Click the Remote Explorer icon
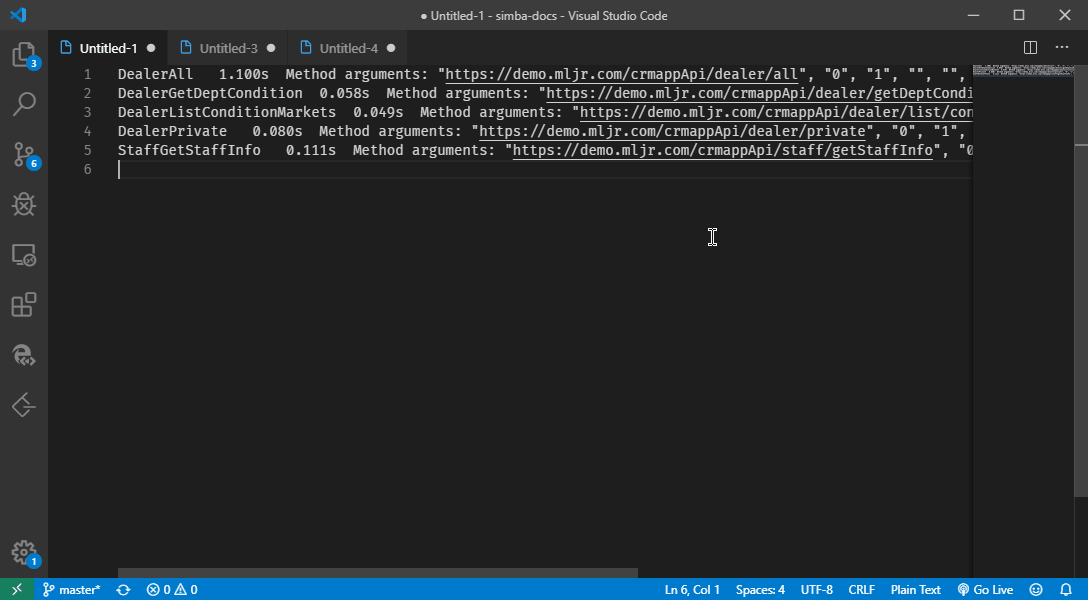 [22, 255]
